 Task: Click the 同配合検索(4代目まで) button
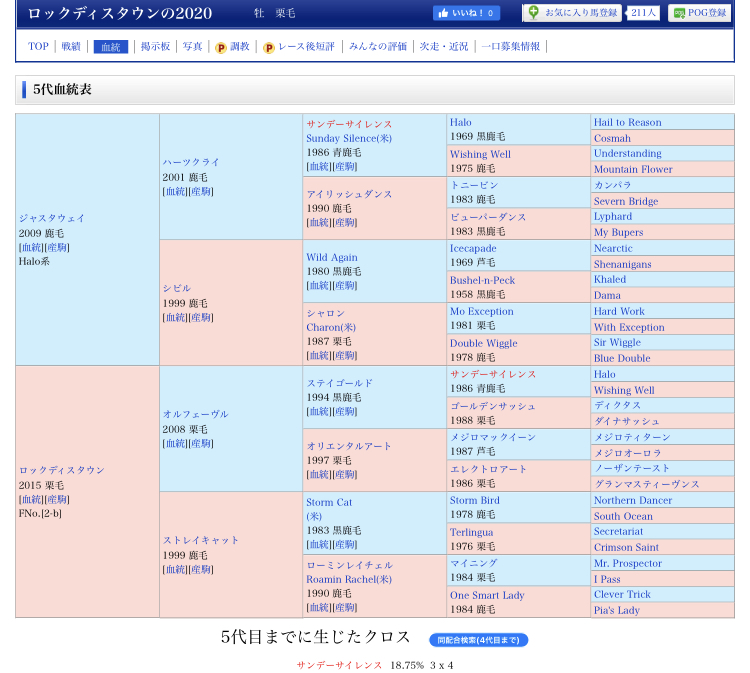(478, 640)
